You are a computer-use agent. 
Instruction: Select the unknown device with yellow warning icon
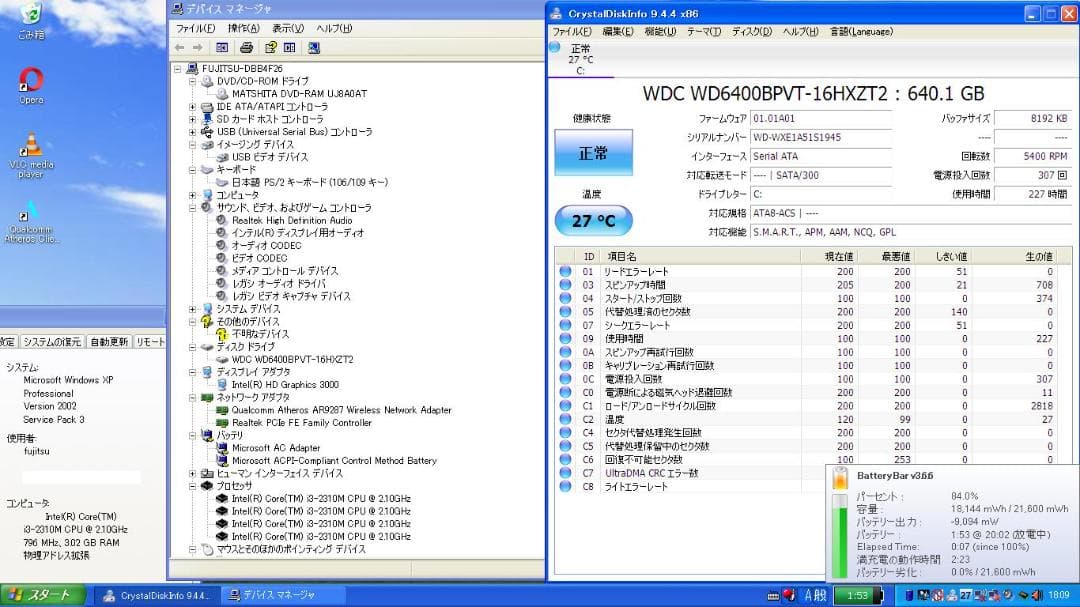(x=260, y=334)
